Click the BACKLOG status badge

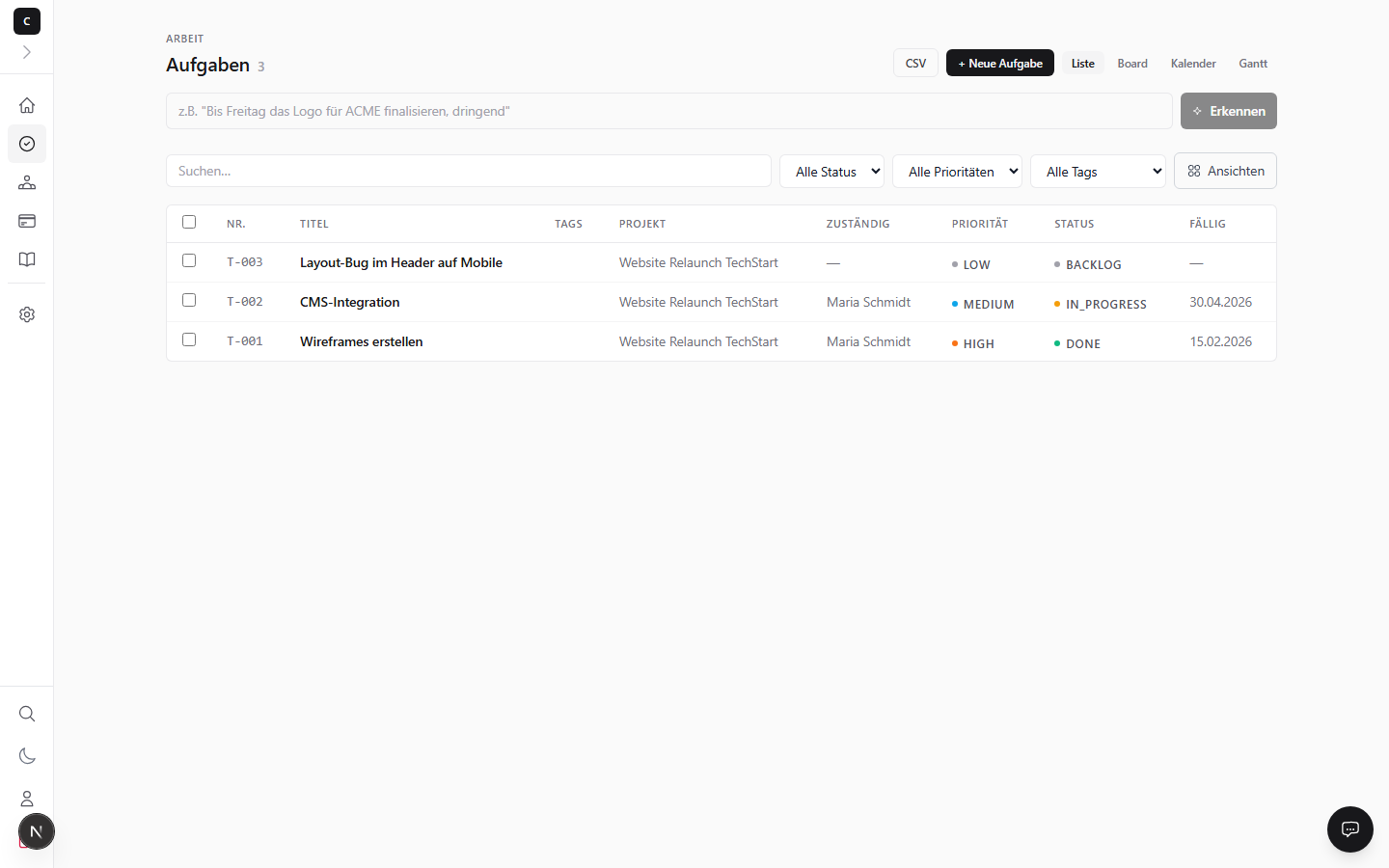pos(1088,264)
